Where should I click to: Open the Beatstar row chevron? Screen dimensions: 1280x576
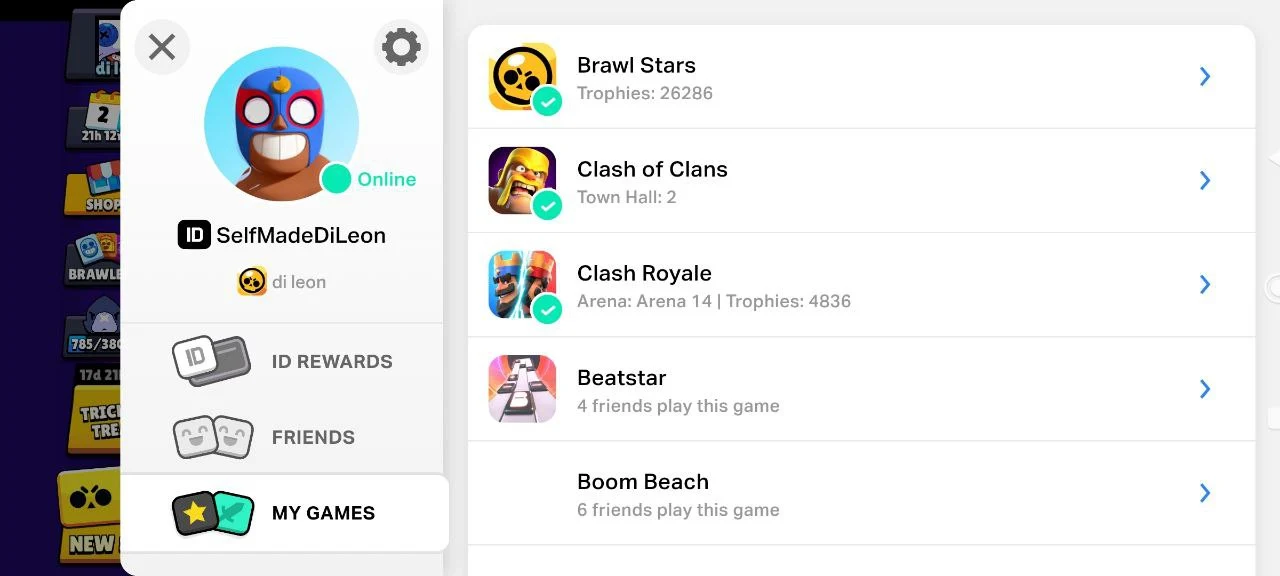pyautogui.click(x=1205, y=389)
